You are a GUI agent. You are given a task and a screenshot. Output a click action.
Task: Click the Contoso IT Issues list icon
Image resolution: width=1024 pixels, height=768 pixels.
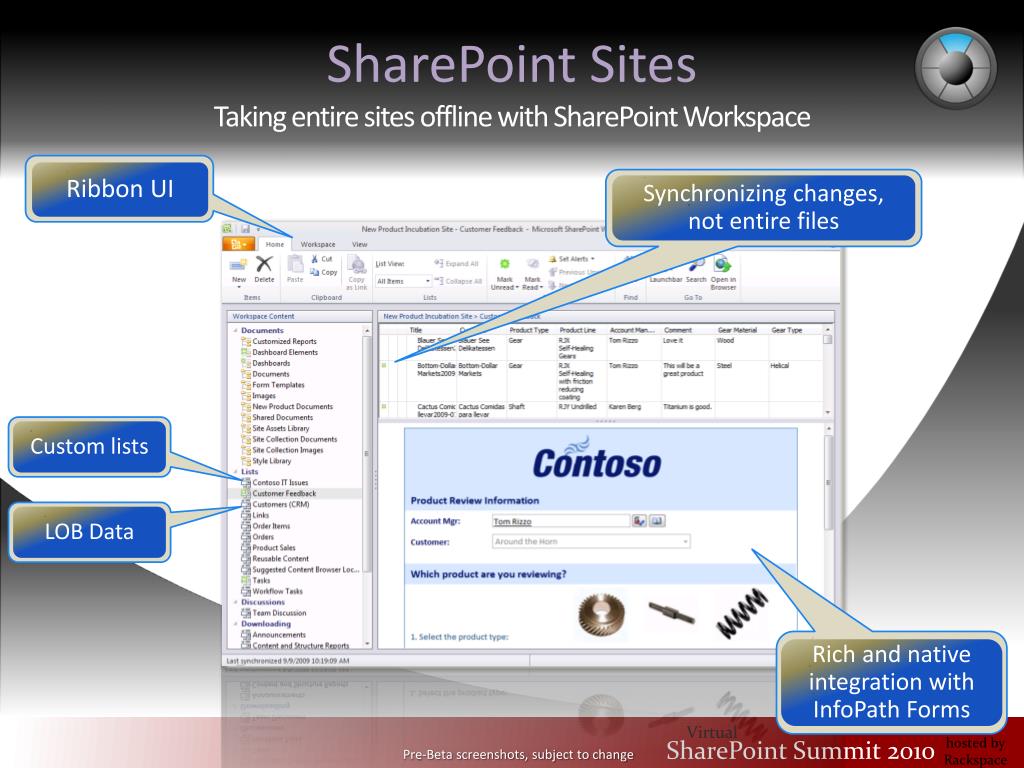246,483
